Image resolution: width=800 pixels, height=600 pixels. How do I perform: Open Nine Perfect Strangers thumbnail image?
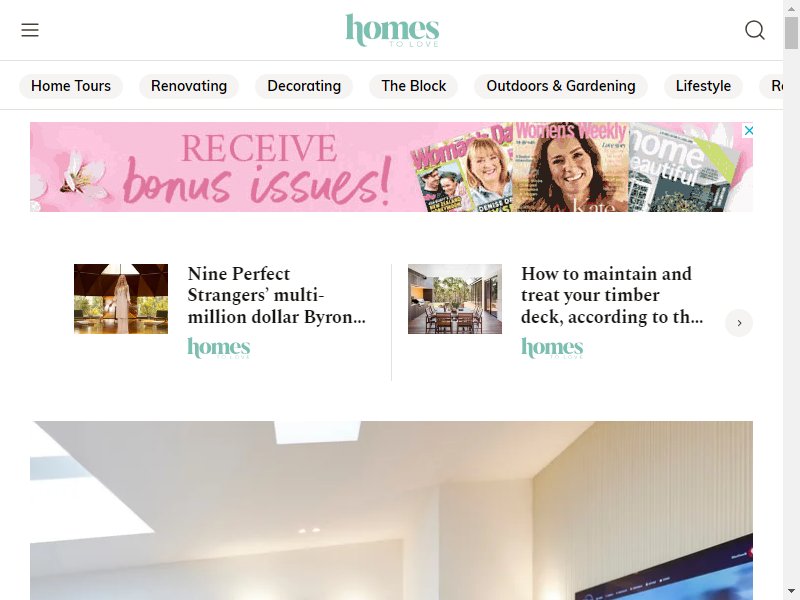tap(121, 299)
